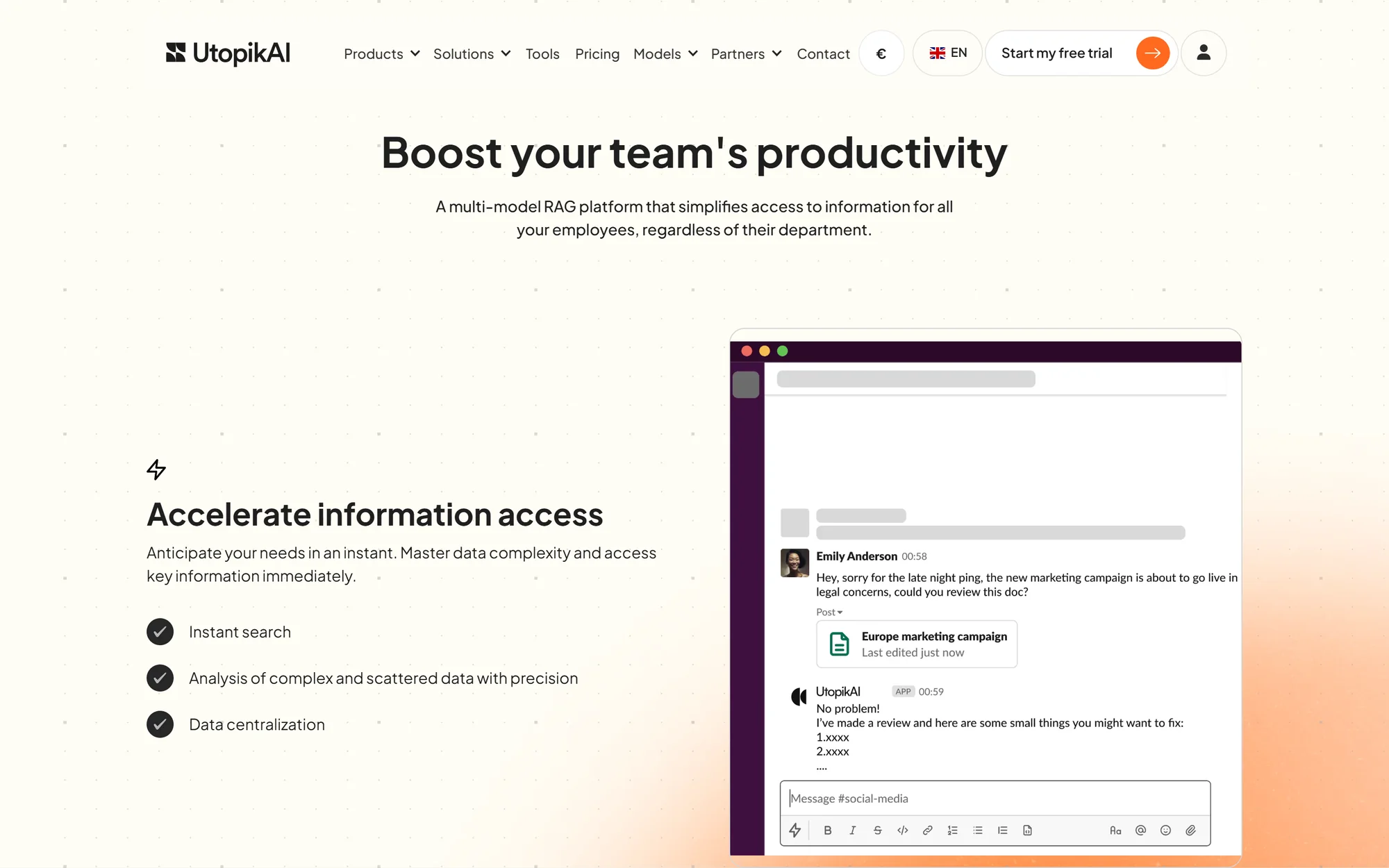Viewport: 1389px width, 868px height.
Task: Click the blockquote icon
Action: click(1002, 830)
